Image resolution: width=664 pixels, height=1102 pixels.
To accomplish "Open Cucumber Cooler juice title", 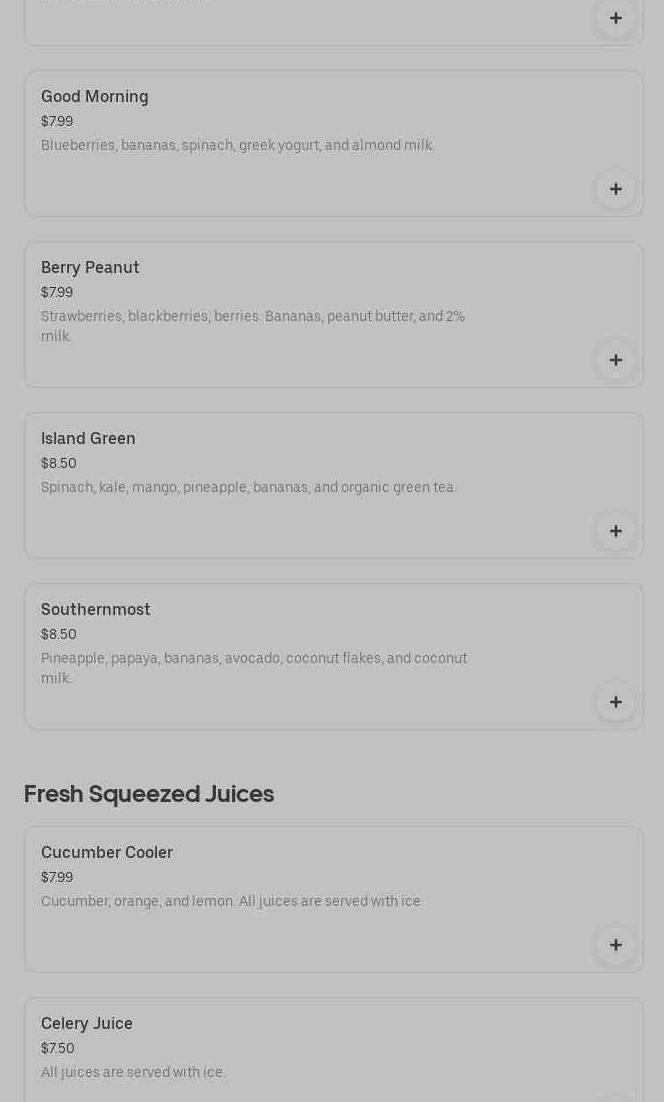I will [x=107, y=853].
